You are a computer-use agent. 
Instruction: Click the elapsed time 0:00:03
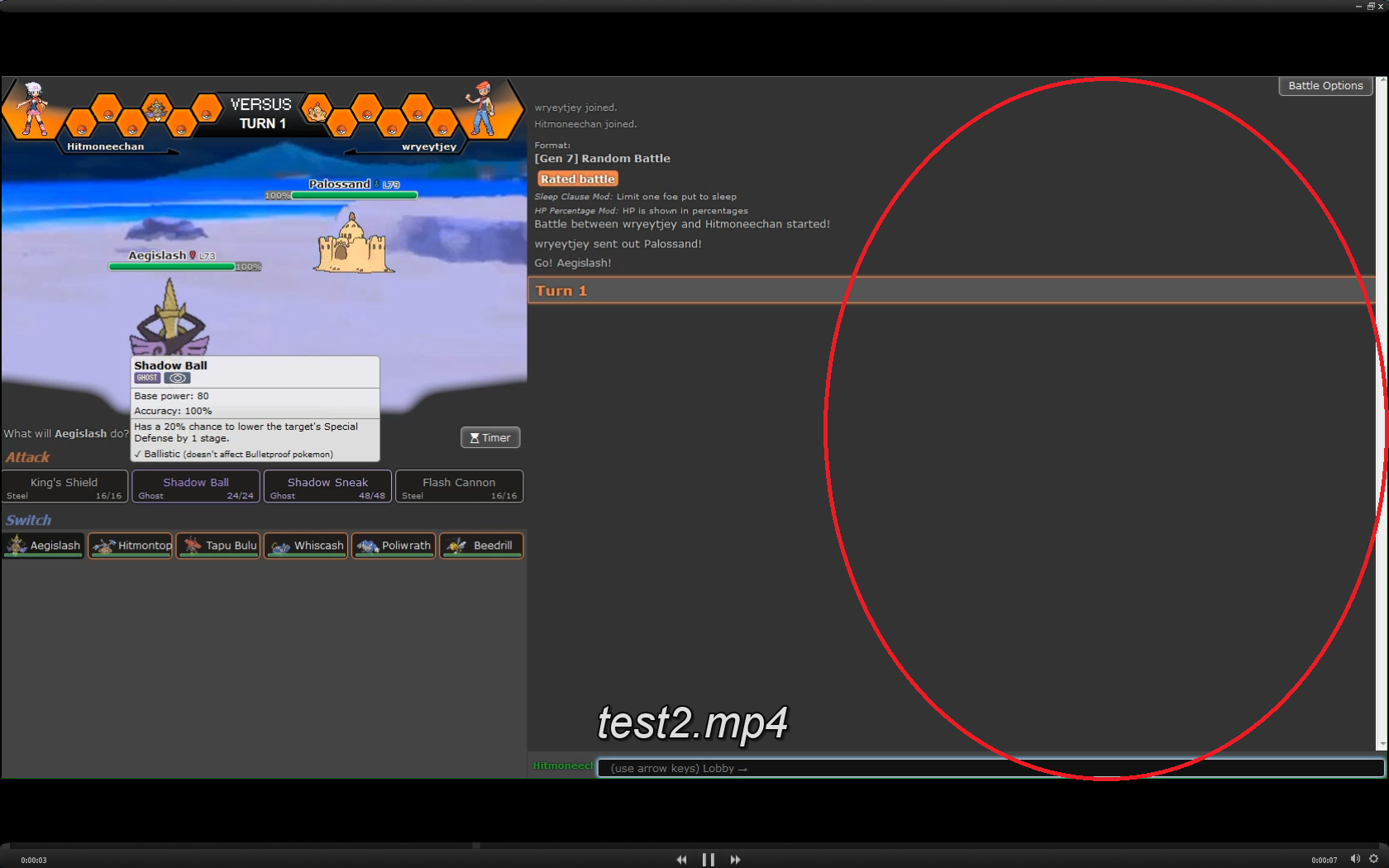34,861
